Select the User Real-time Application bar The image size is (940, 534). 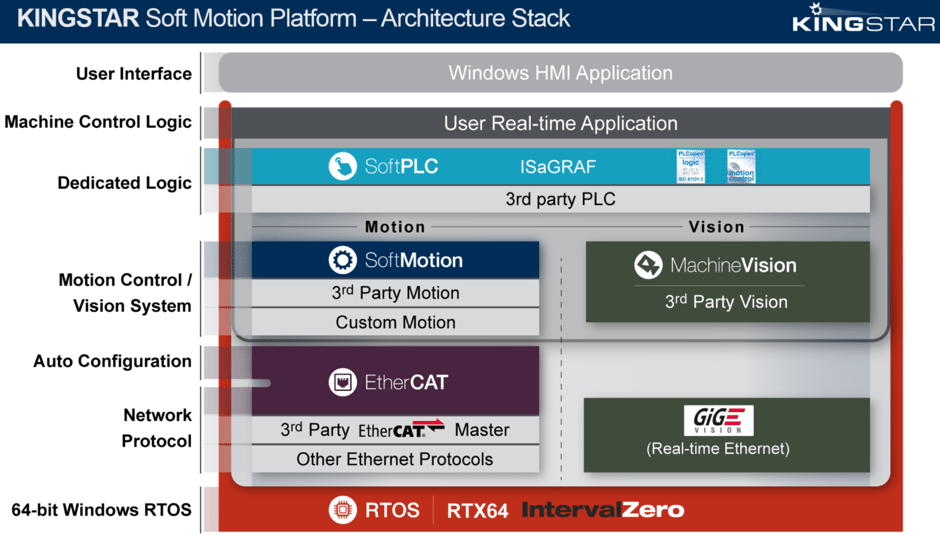tap(560, 123)
